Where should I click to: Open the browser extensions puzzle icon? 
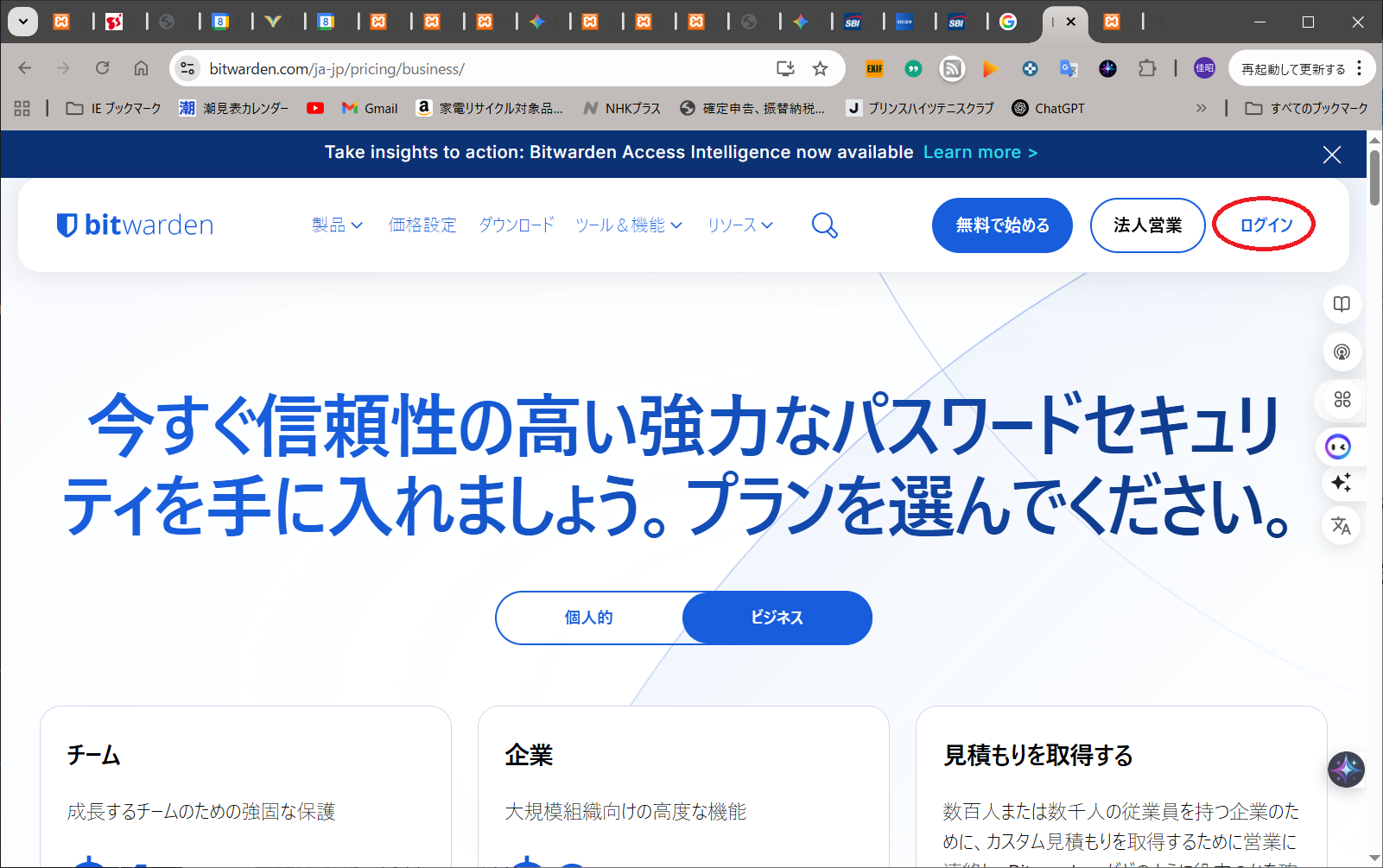[x=1146, y=69]
